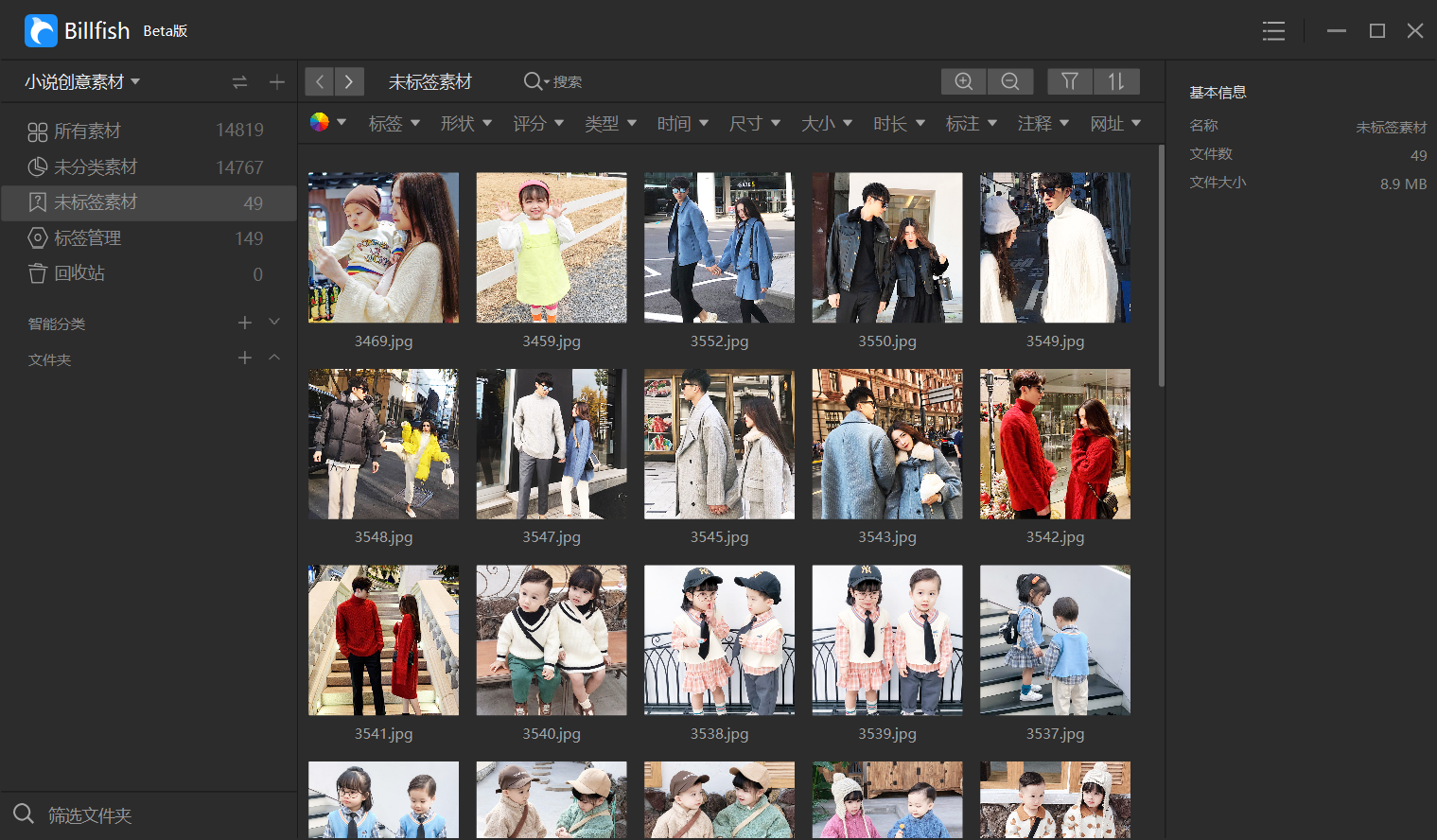This screenshot has width=1437, height=840.
Task: Open the 网址 filter dropdown
Action: pyautogui.click(x=1115, y=123)
